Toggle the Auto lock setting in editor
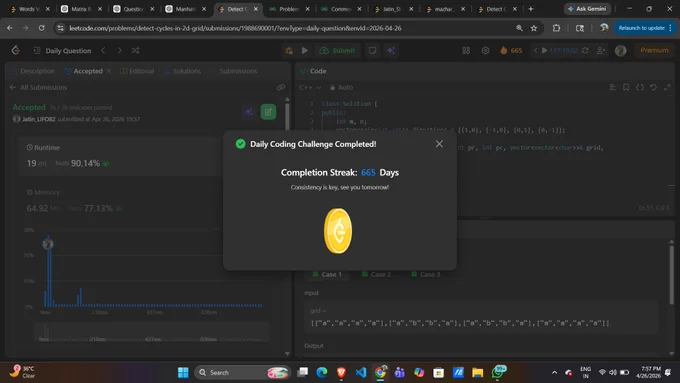This screenshot has height=383, width=680. click(341, 87)
